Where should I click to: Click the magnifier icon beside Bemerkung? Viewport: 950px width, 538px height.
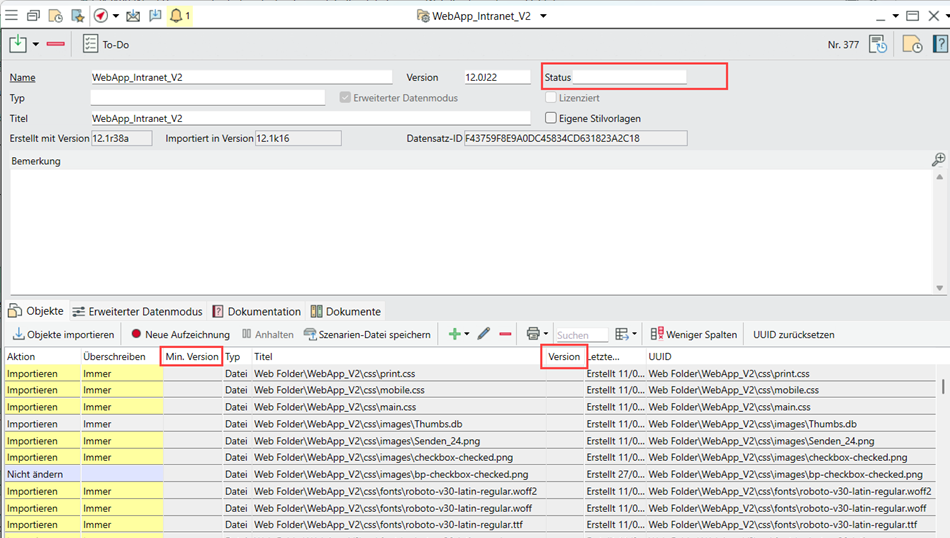click(x=938, y=160)
